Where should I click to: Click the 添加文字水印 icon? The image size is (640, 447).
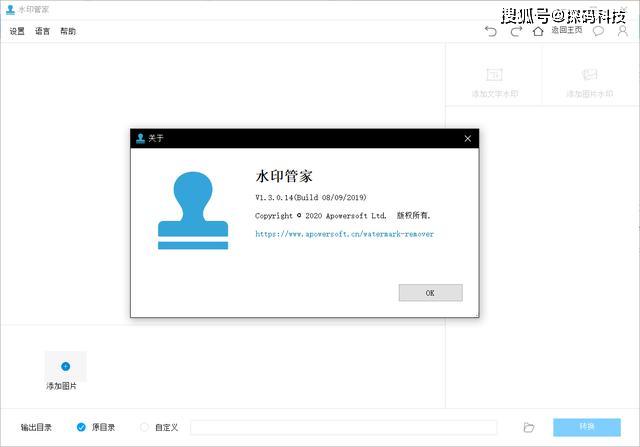click(495, 75)
